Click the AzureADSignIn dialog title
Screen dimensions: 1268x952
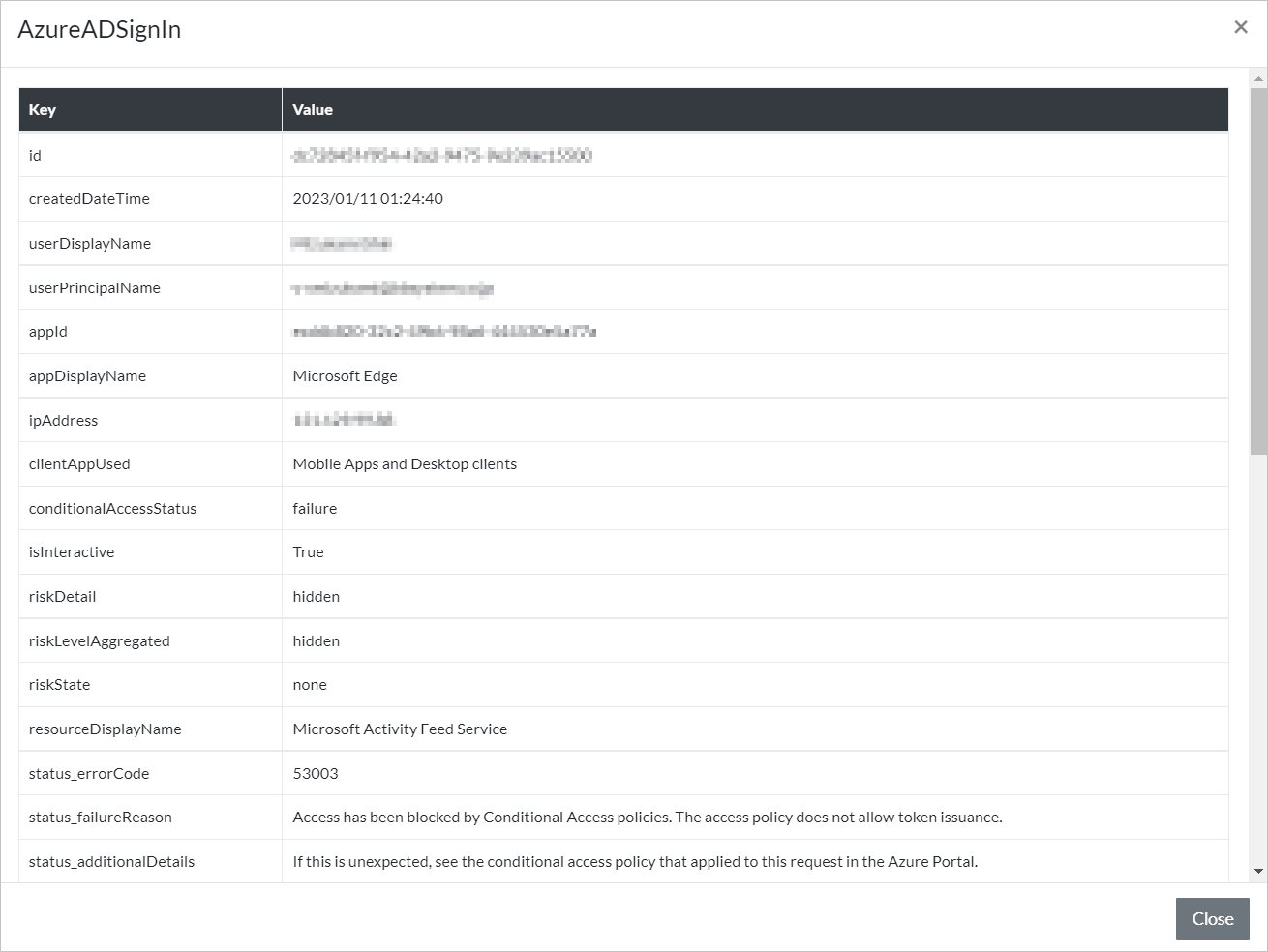coord(100,30)
